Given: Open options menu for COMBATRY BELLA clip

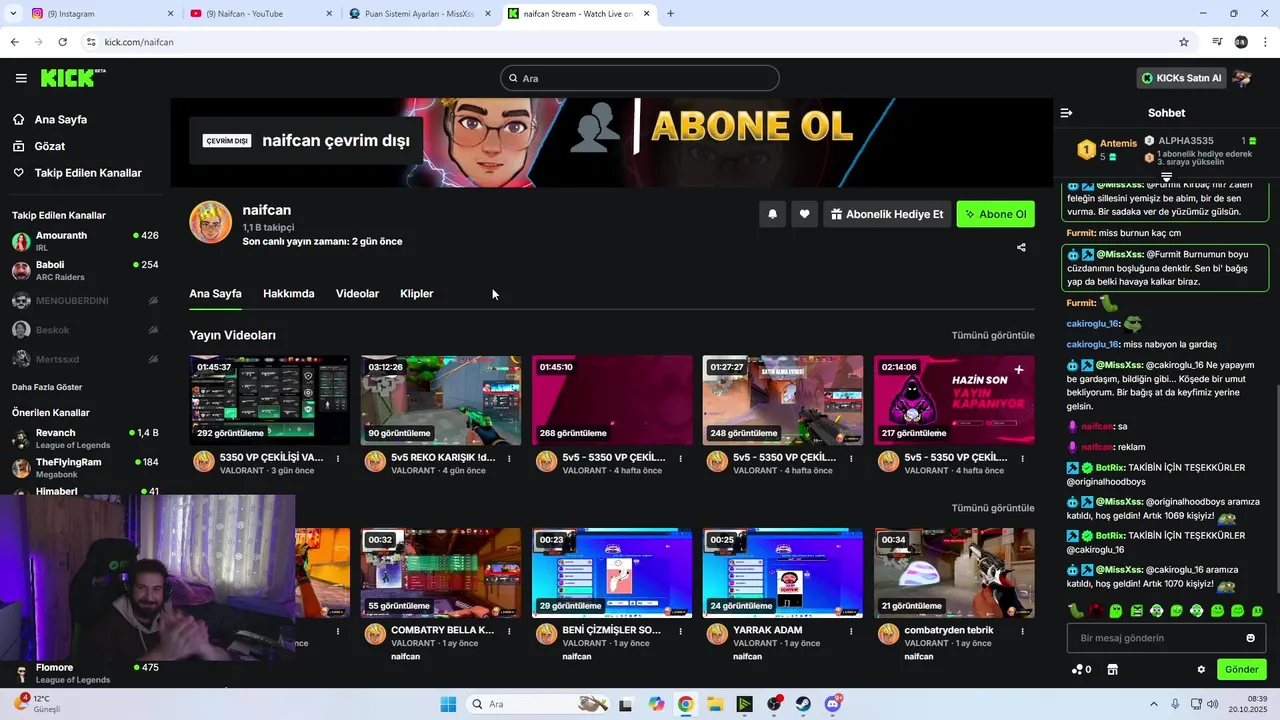Looking at the screenshot, I should pos(509,632).
